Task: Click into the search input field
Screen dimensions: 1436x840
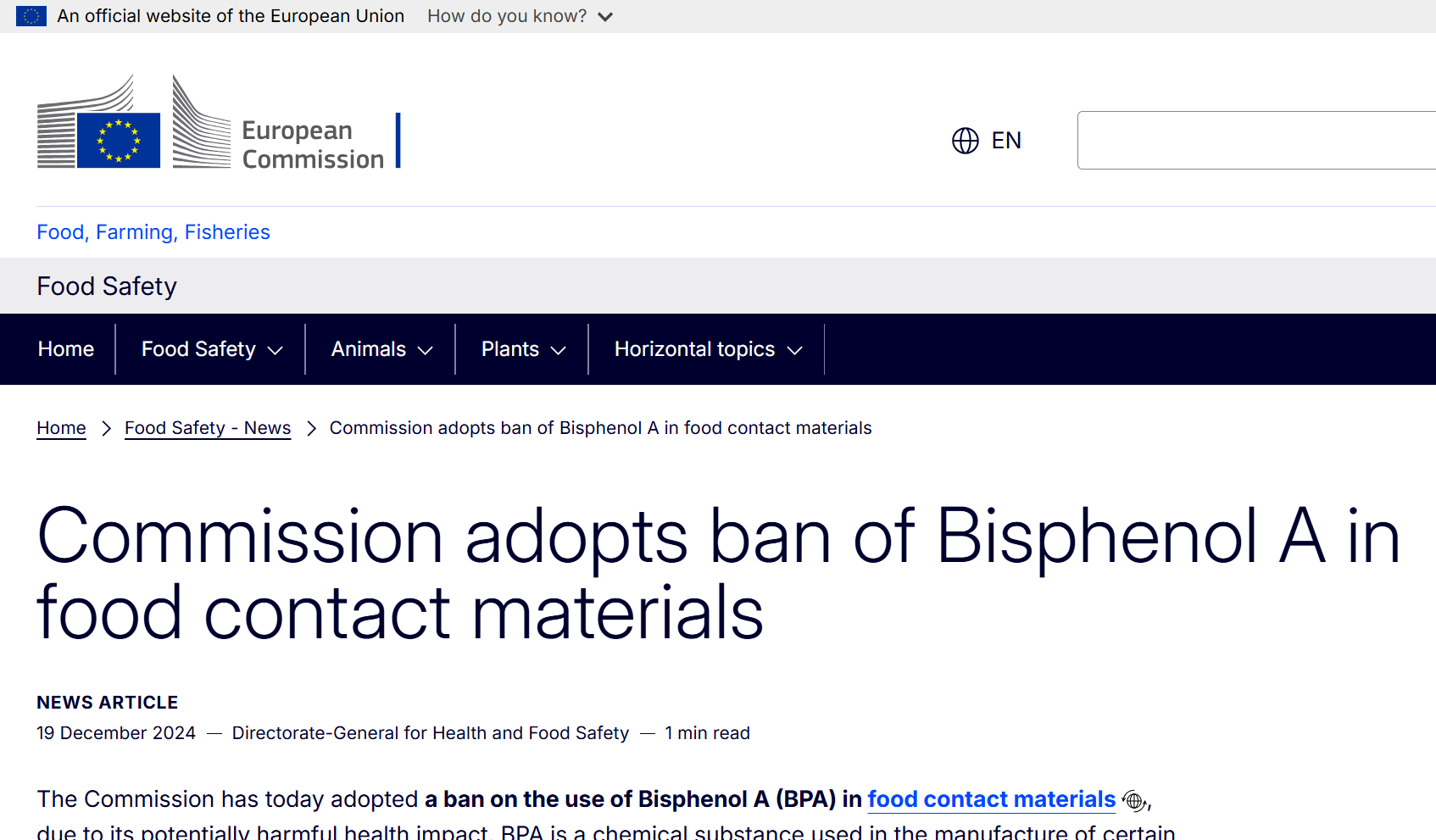Action: point(1255,141)
